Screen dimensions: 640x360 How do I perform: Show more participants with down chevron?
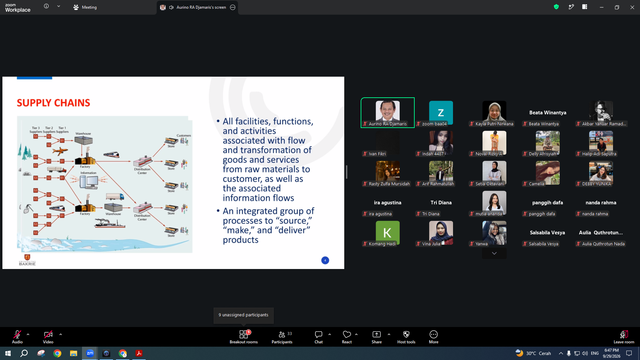[494, 253]
